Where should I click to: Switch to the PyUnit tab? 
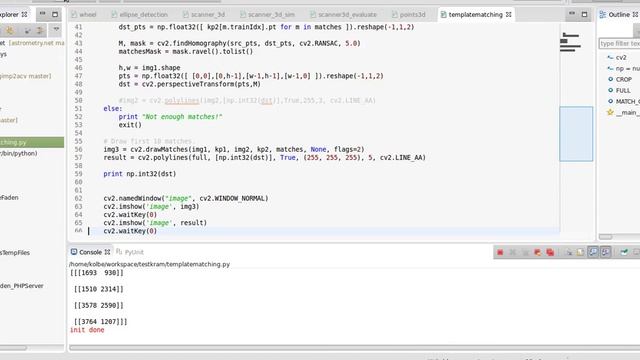coord(130,252)
